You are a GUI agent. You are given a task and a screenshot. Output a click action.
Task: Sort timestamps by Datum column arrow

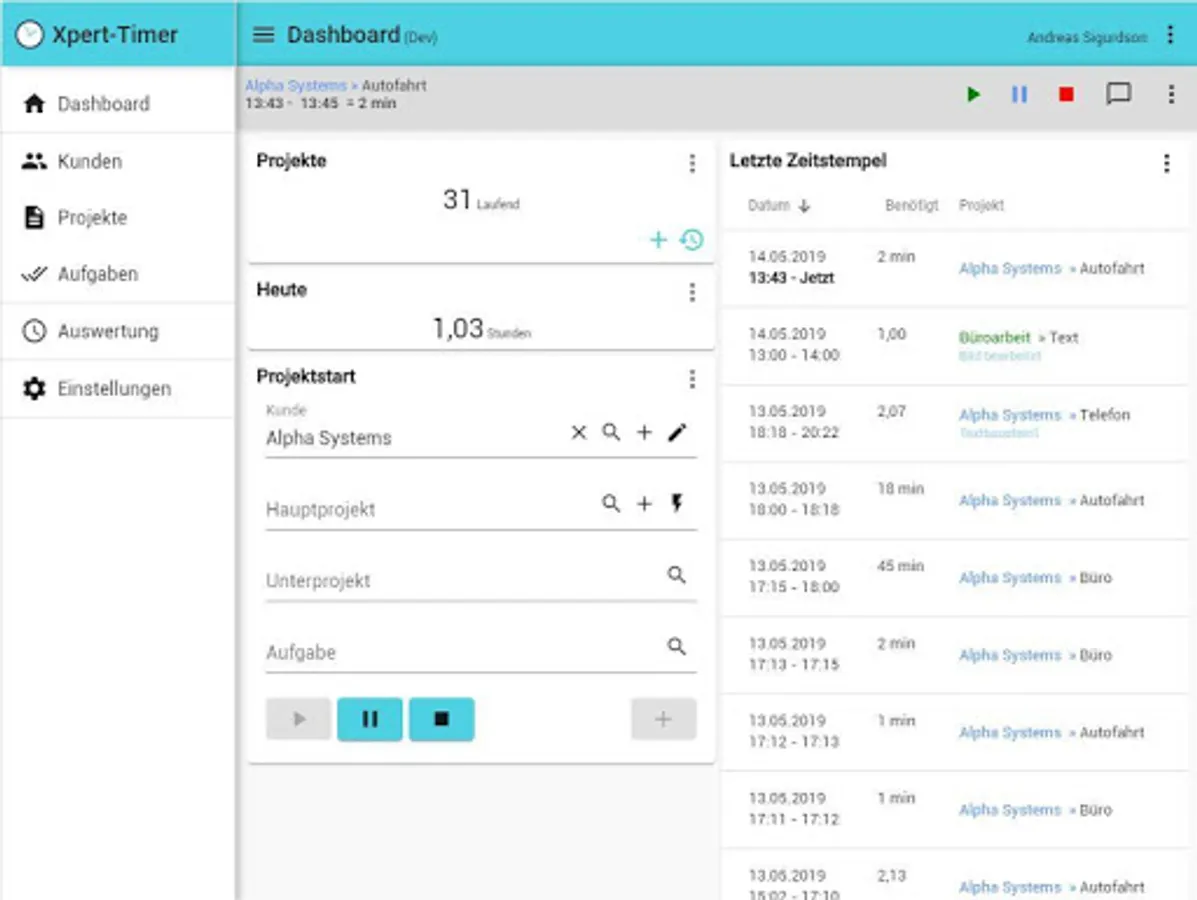(804, 206)
